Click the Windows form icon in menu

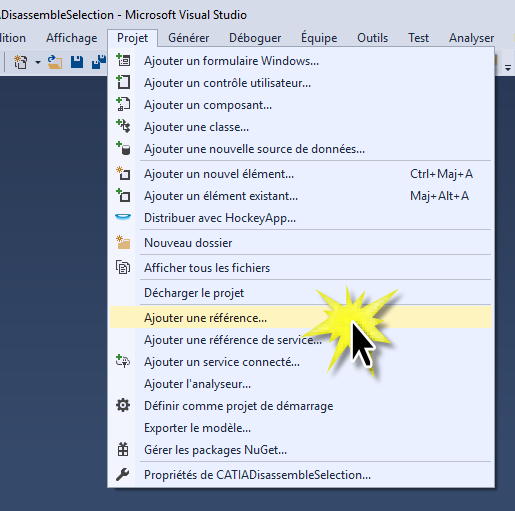point(123,61)
